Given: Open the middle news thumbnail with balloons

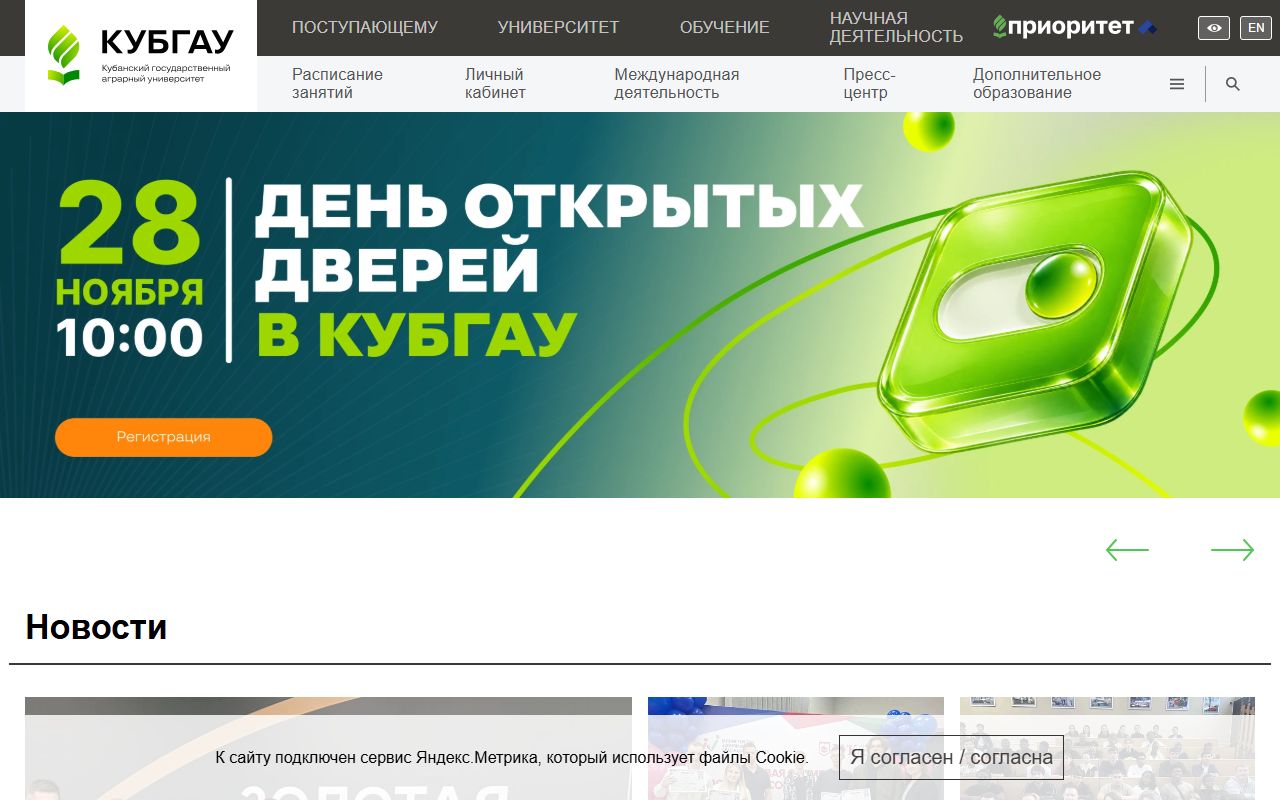Looking at the screenshot, I should click(796, 748).
